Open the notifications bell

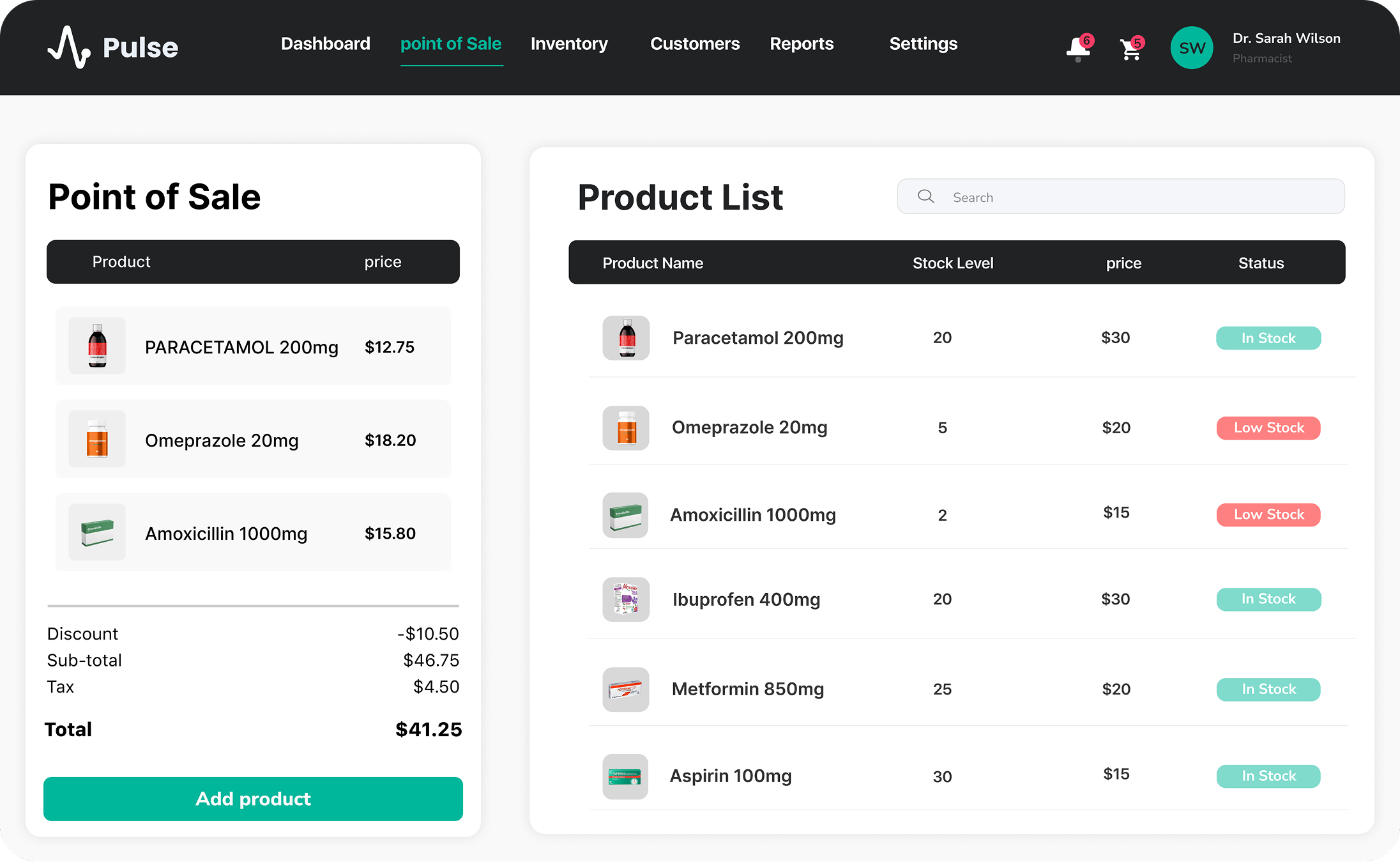click(1078, 48)
